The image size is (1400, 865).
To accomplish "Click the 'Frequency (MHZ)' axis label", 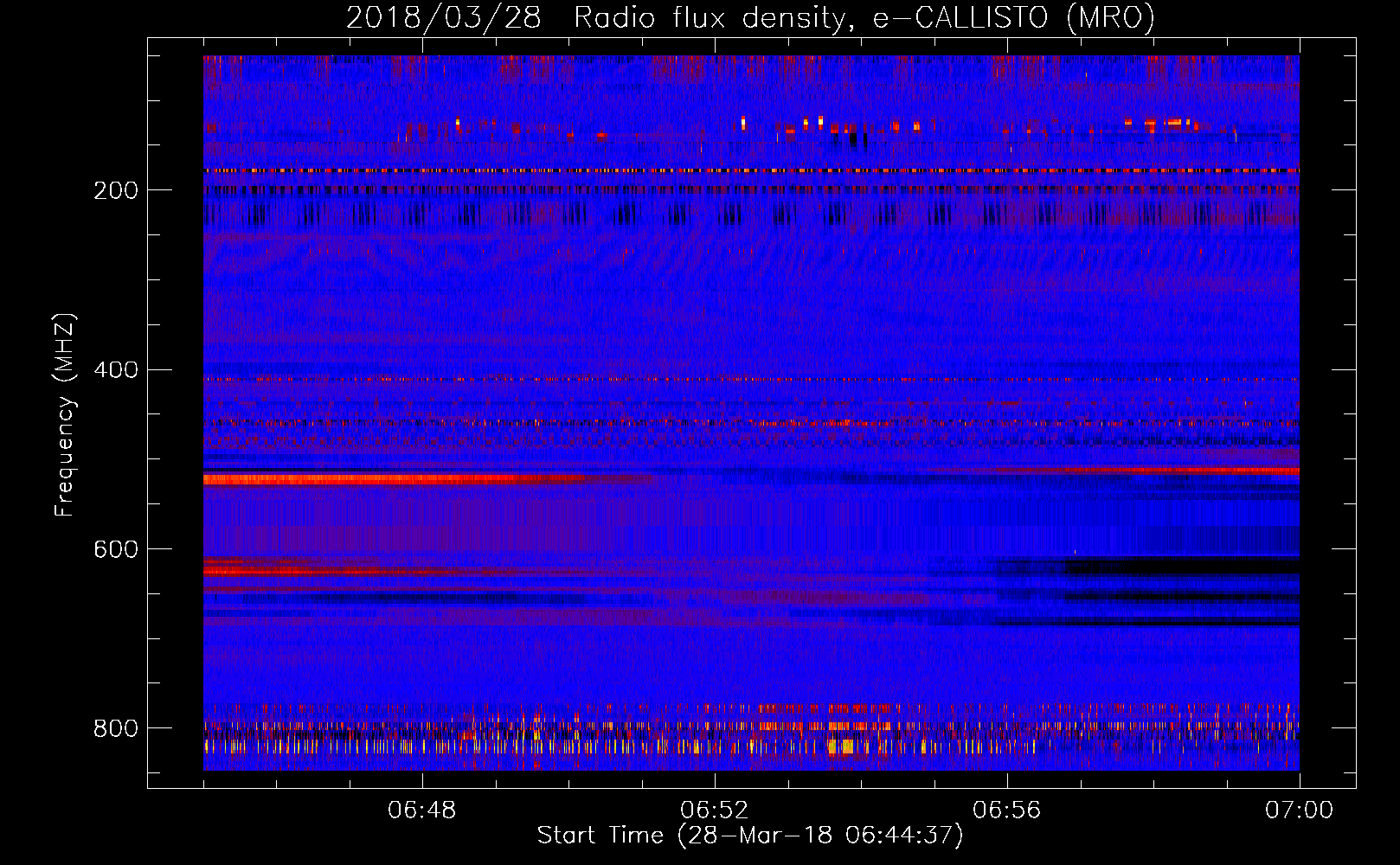I will pos(65,414).
